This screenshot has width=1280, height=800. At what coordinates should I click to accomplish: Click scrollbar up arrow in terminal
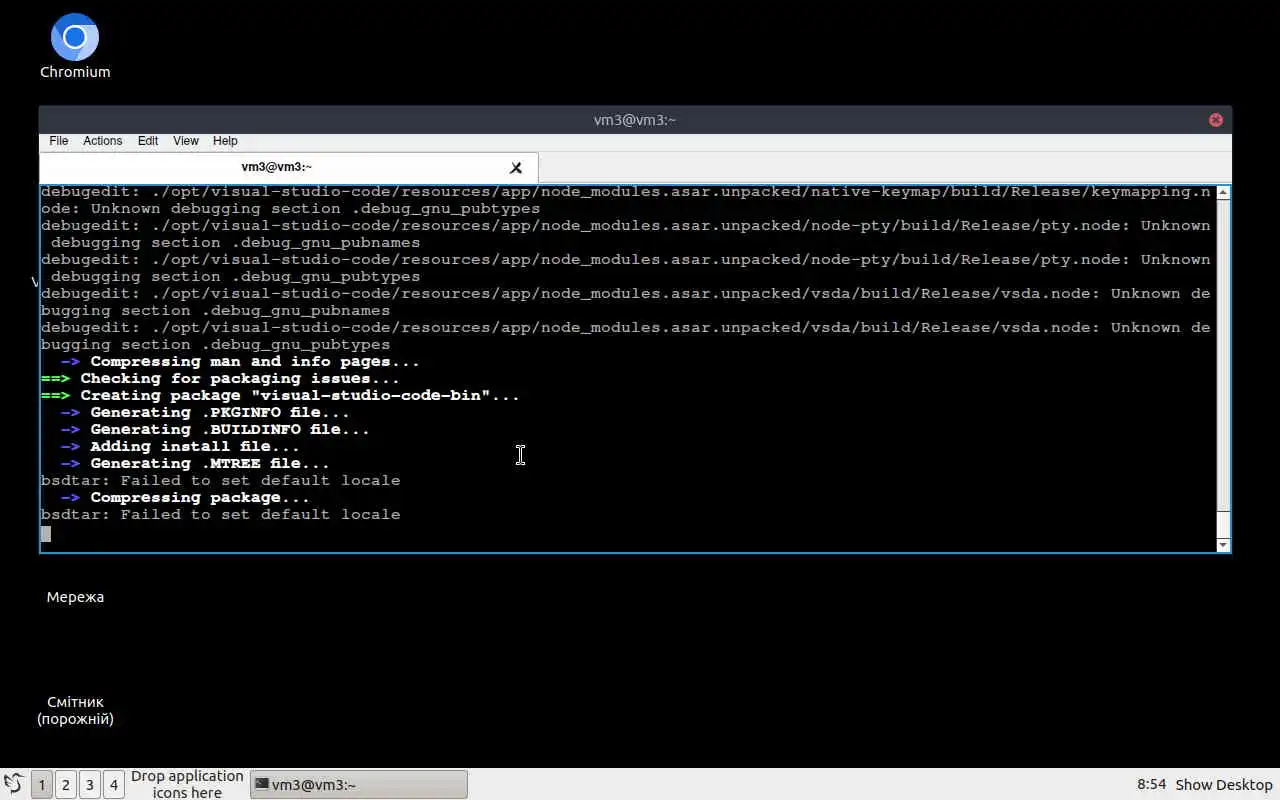[1223, 192]
